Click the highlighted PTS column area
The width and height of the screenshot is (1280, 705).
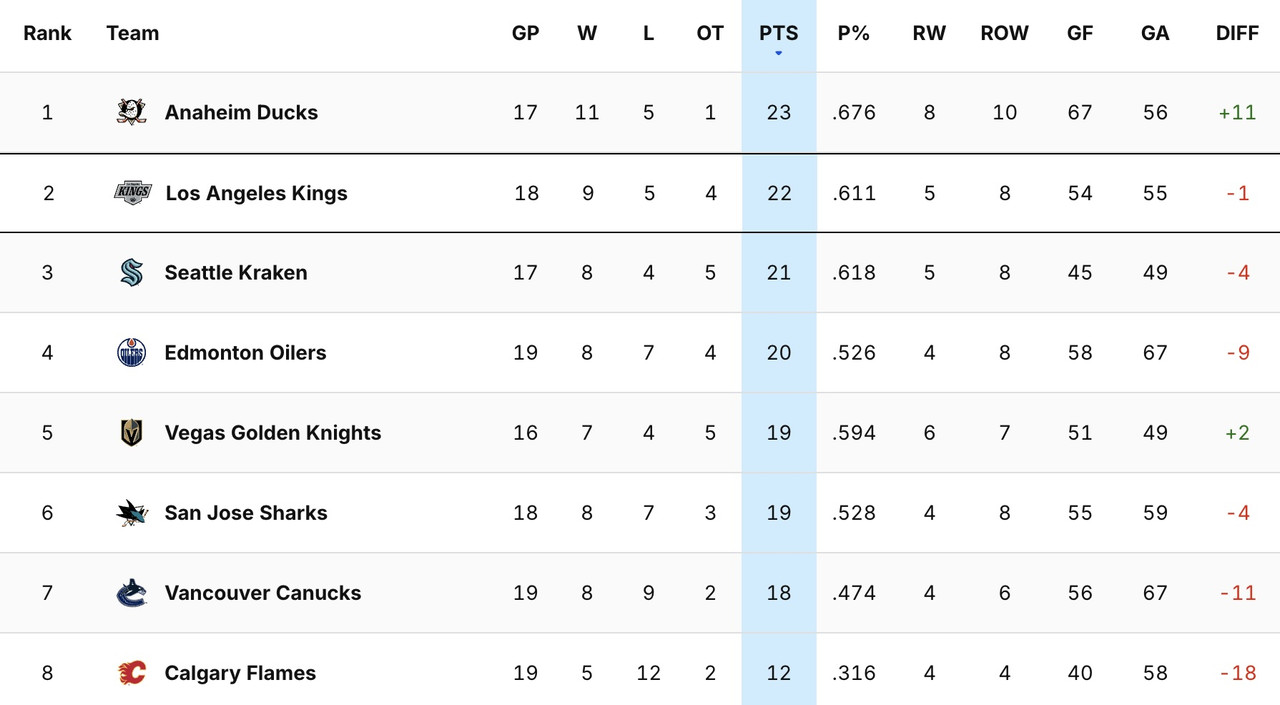(x=778, y=350)
